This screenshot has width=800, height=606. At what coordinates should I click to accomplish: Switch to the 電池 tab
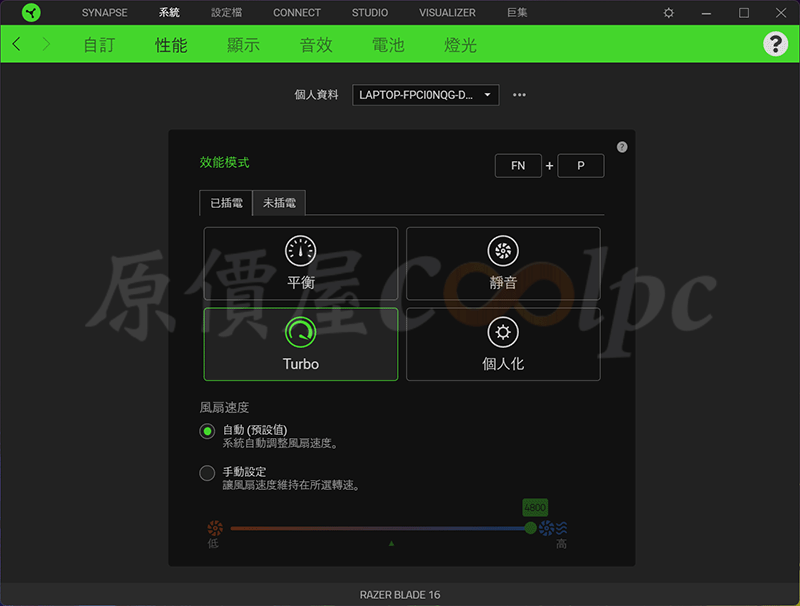pyautogui.click(x=388, y=45)
